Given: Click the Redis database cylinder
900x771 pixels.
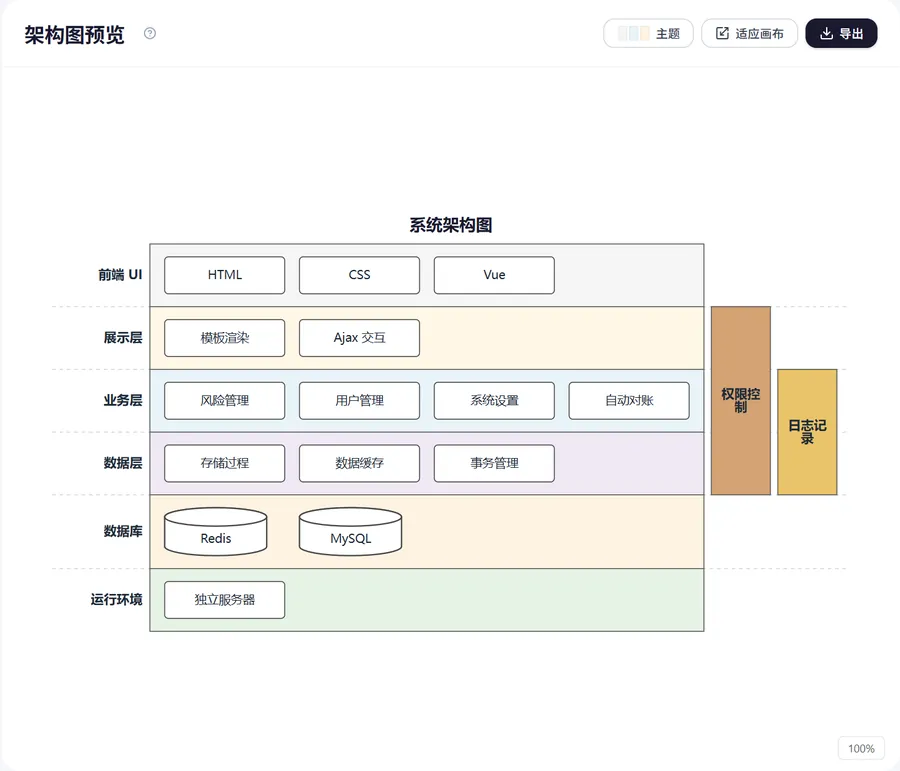Looking at the screenshot, I should click(x=215, y=532).
